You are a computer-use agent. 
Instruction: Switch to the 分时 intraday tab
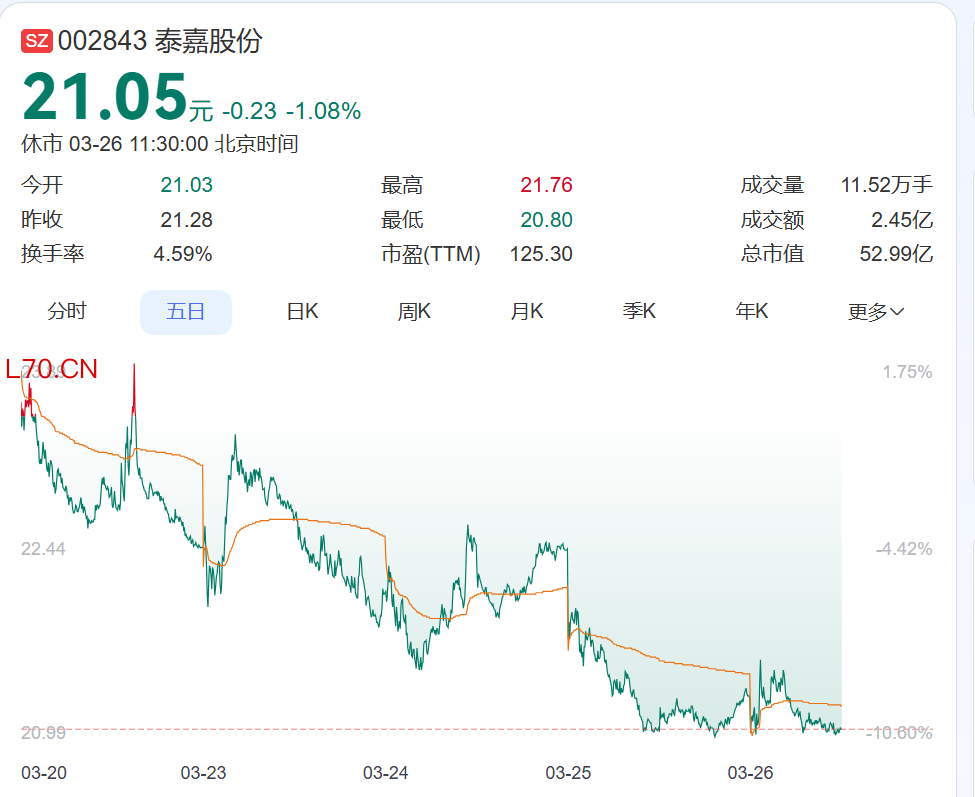click(x=67, y=312)
